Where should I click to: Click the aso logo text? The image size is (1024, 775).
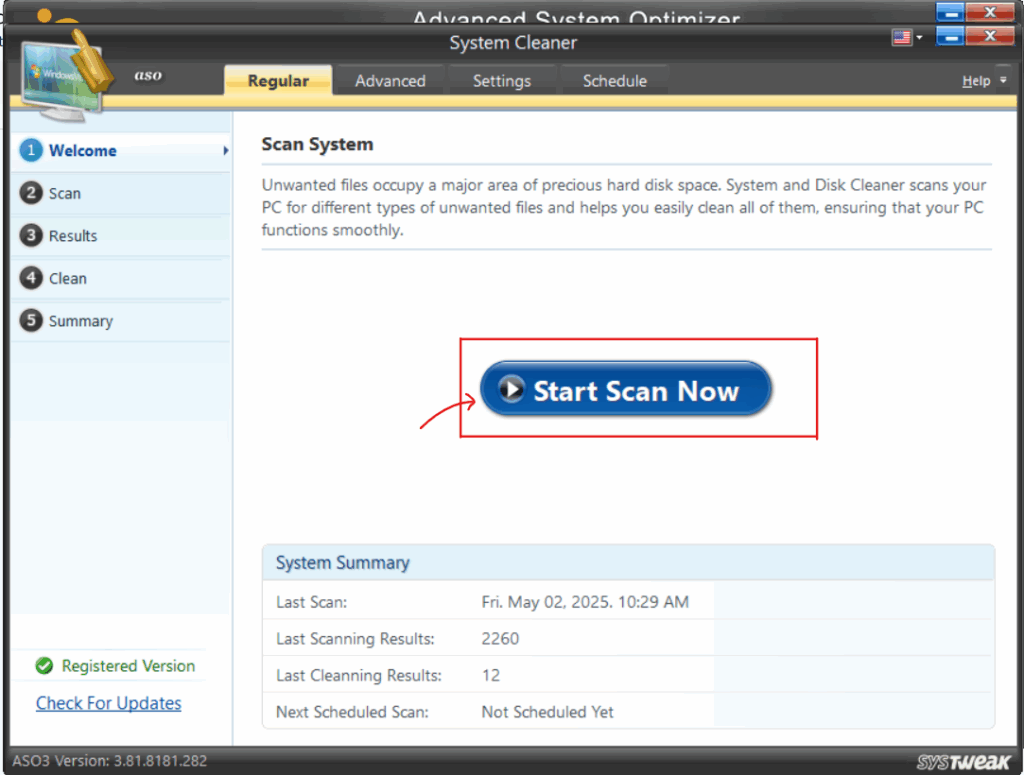click(x=148, y=75)
